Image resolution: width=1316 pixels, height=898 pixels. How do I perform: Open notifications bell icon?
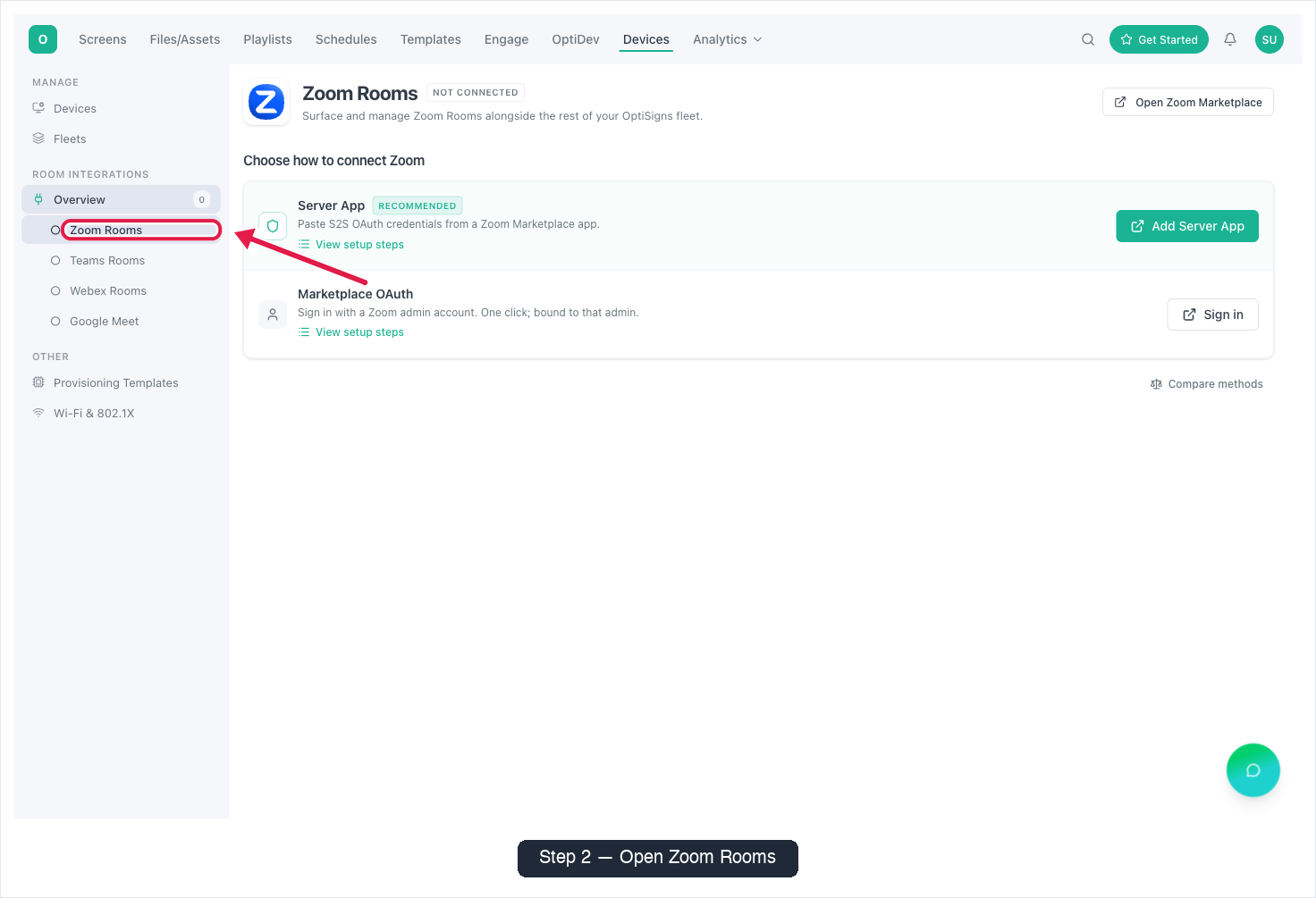1230,39
